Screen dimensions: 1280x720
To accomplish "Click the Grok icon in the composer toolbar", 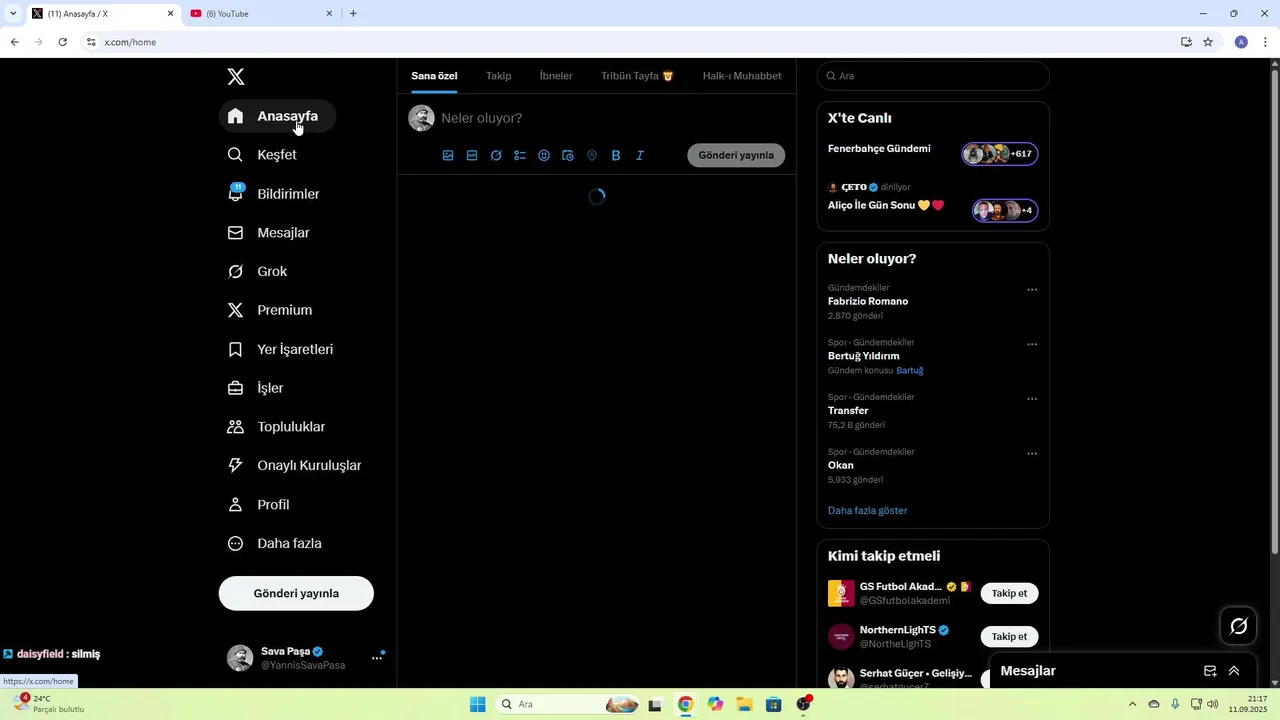I will [496, 156].
